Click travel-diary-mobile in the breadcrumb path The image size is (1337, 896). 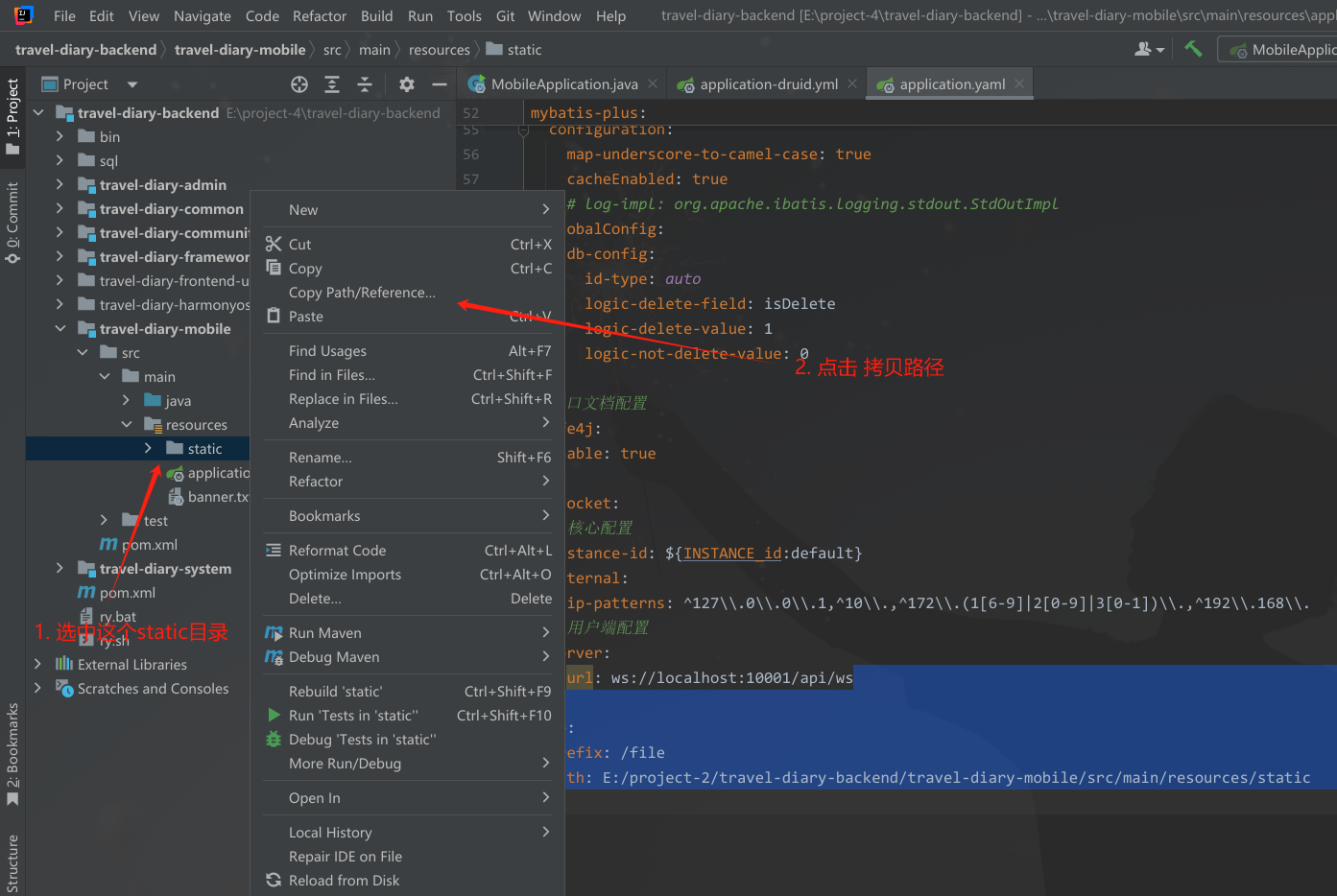tap(240, 50)
